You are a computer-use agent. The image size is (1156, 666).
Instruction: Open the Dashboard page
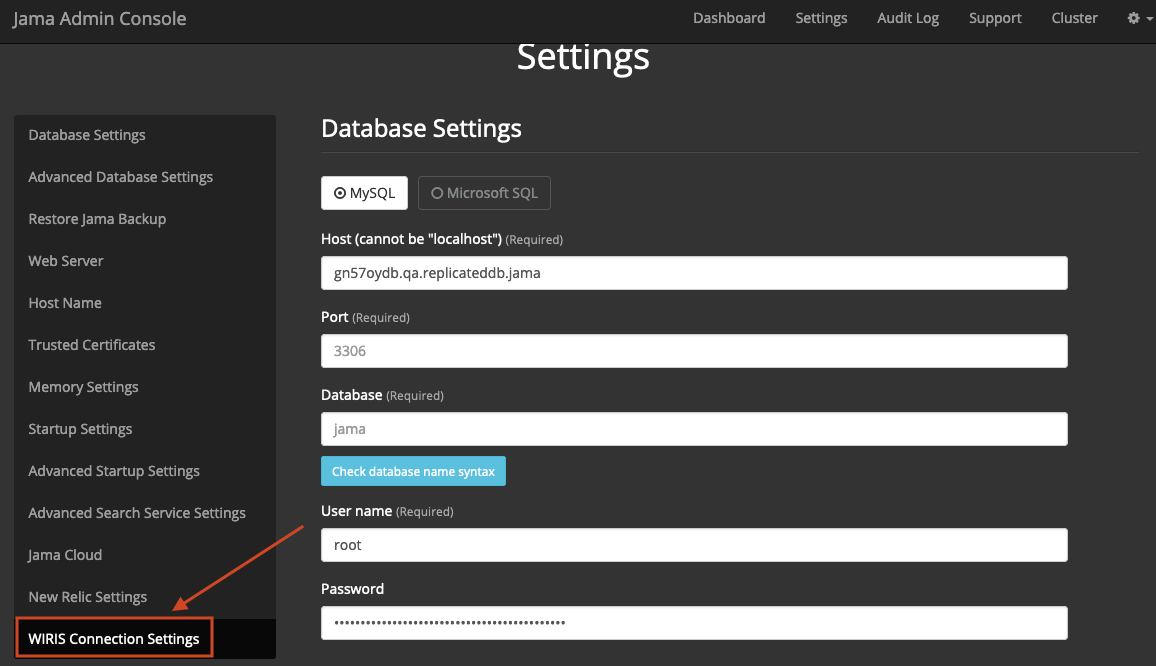click(x=729, y=18)
